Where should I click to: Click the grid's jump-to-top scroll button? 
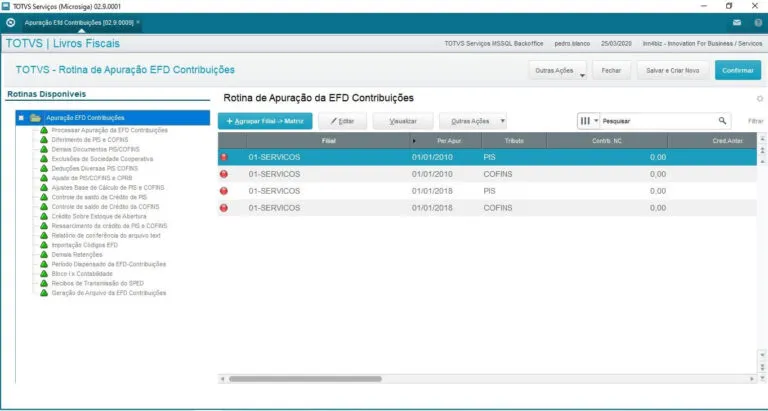pyautogui.click(x=762, y=139)
